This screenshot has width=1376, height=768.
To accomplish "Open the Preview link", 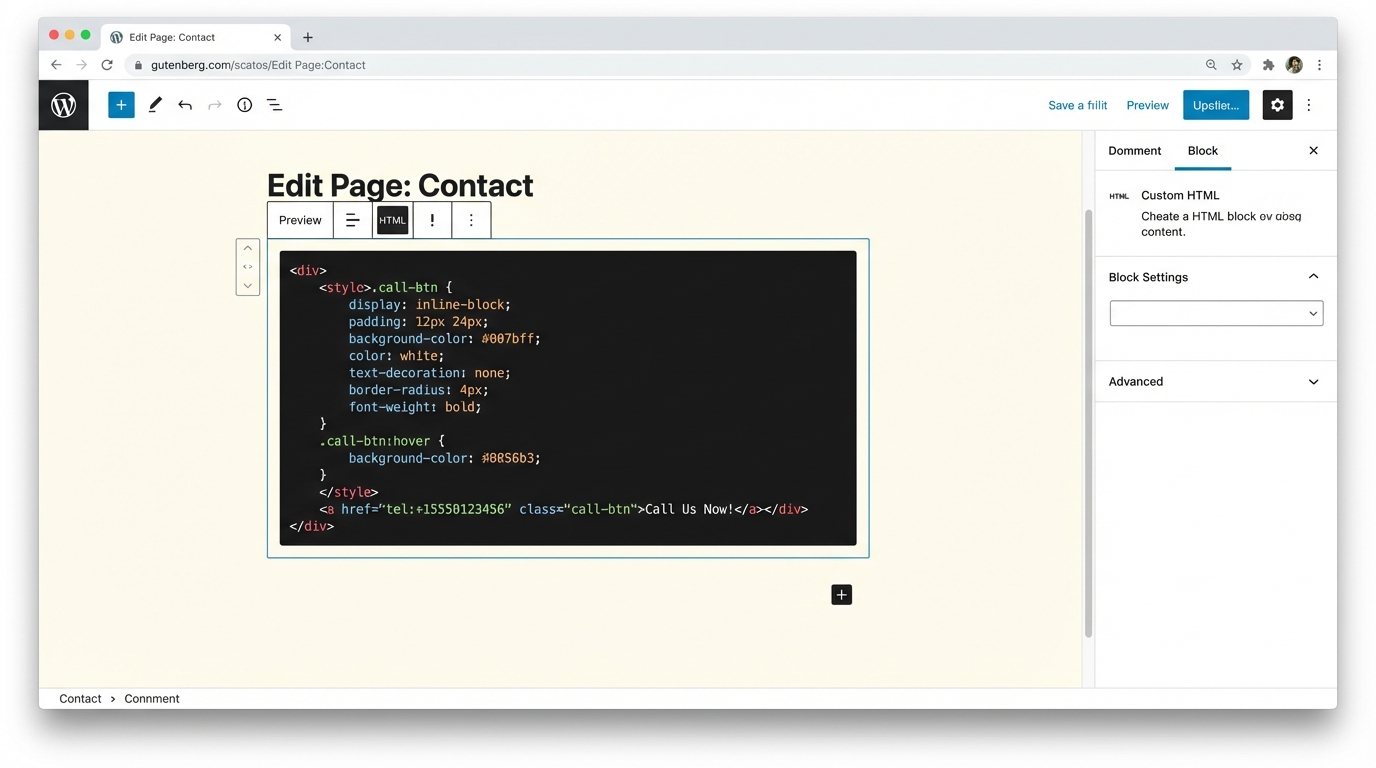I will (x=1147, y=104).
